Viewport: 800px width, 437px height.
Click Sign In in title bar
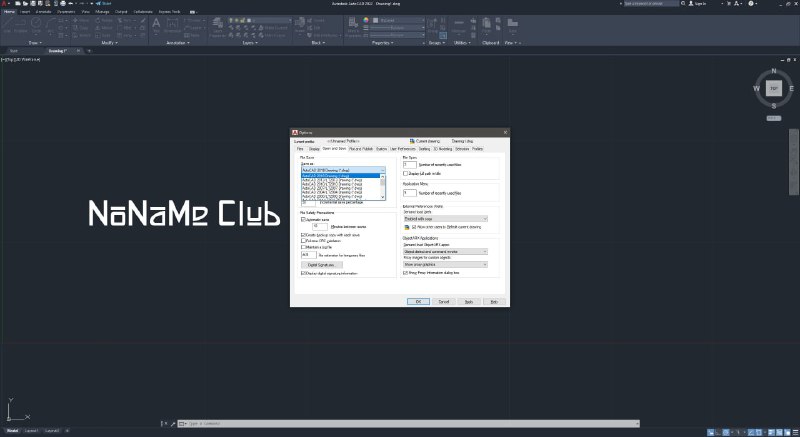tap(698, 4)
